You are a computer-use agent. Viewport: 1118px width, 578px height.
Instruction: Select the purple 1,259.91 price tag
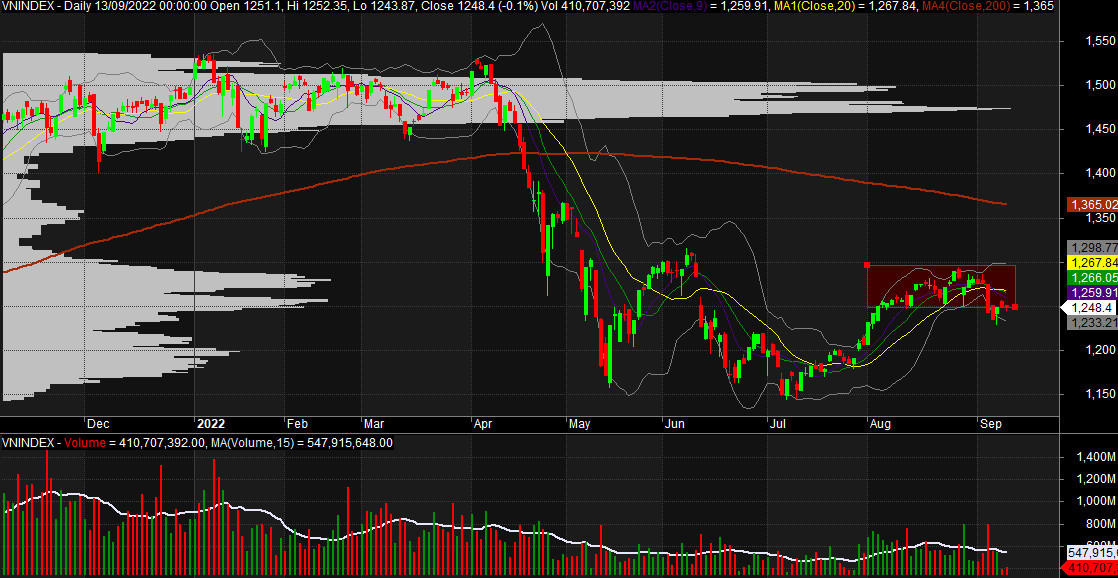1092,293
